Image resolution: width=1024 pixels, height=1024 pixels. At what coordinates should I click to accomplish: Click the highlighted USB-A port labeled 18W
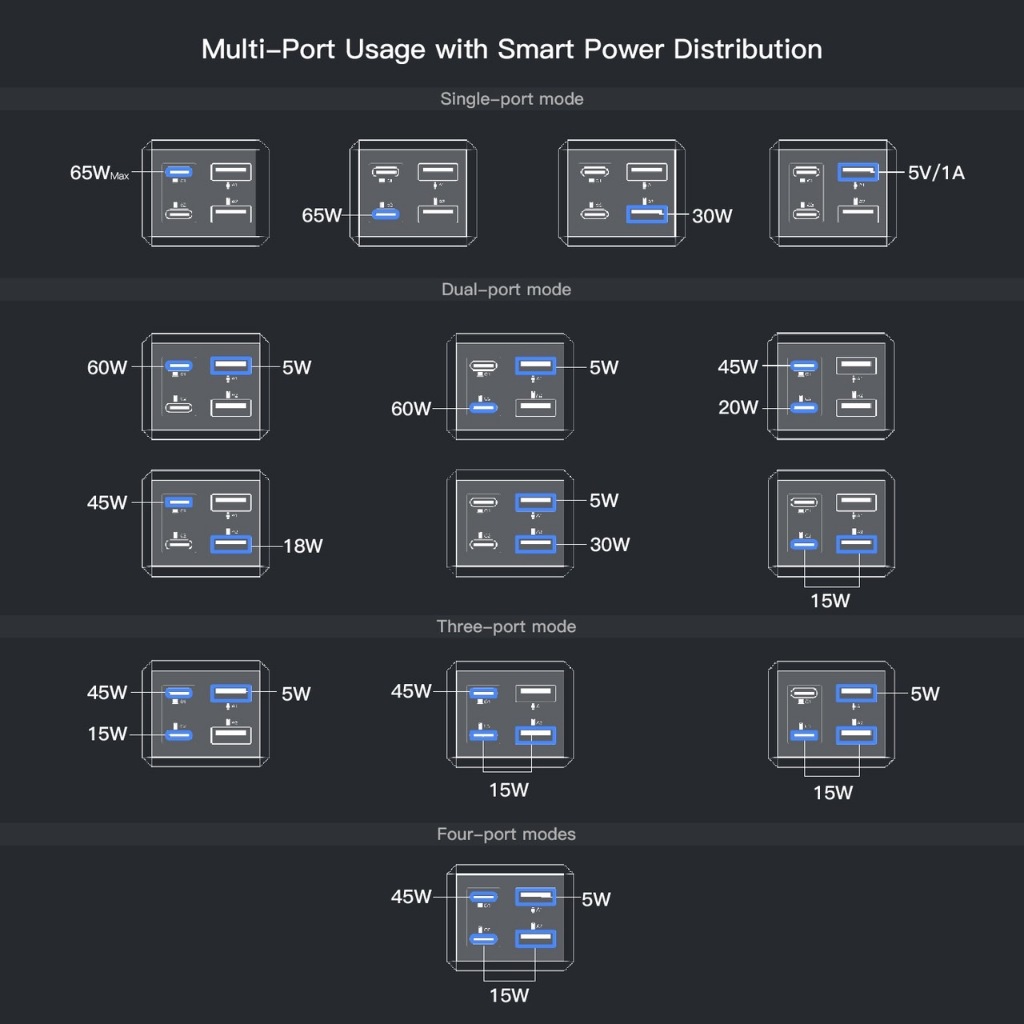pyautogui.click(x=231, y=545)
